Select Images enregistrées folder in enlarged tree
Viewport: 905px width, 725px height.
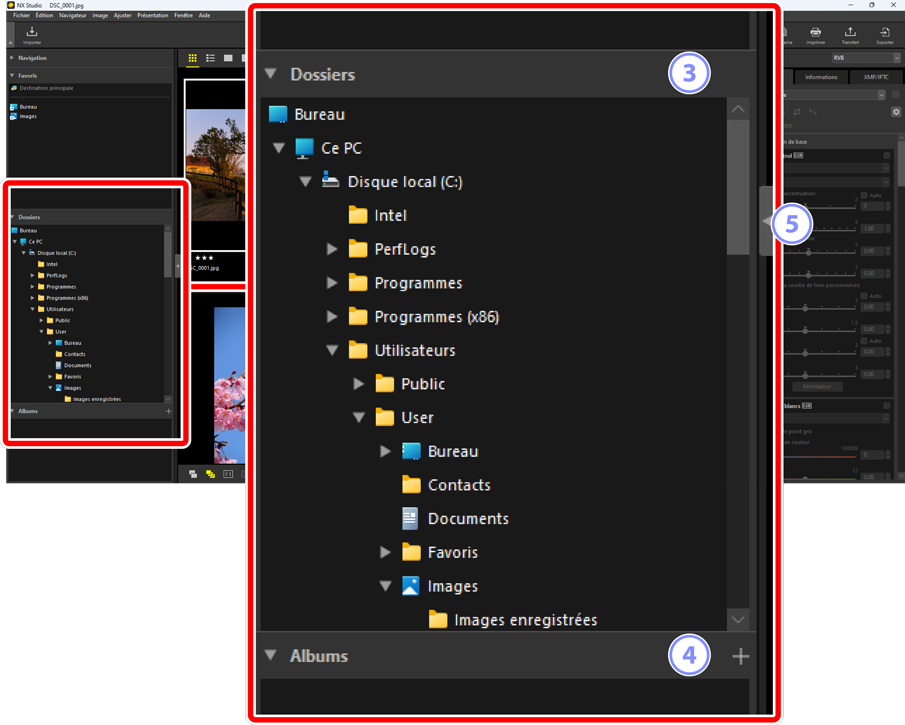pos(525,620)
